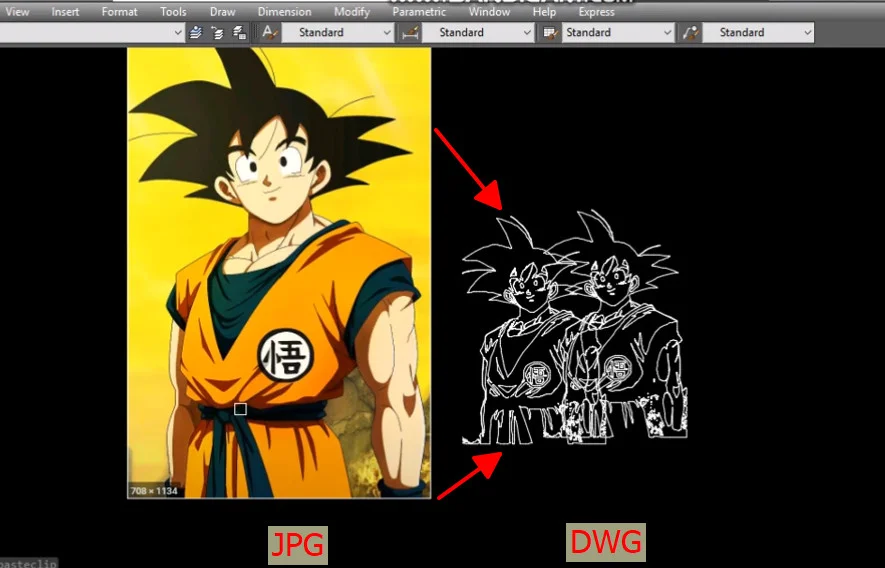This screenshot has width=885, height=568.
Task: Click the pasteclip command line text
Action: coord(28,563)
